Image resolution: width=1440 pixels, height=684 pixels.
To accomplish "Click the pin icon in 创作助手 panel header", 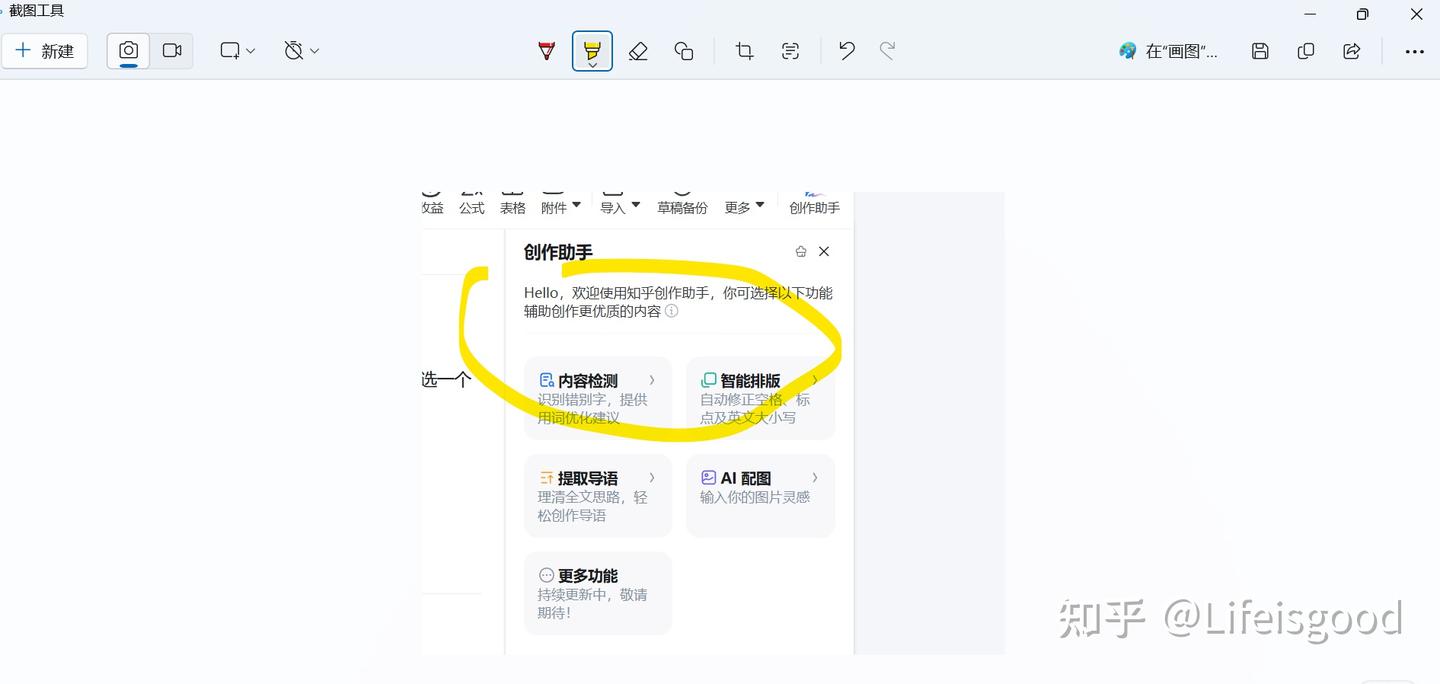I will tap(800, 252).
